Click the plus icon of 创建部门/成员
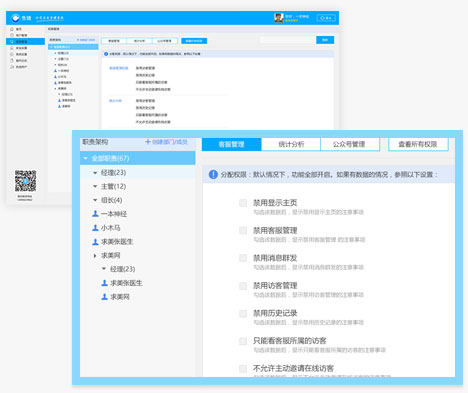The width and height of the screenshot is (468, 393). pyautogui.click(x=148, y=142)
